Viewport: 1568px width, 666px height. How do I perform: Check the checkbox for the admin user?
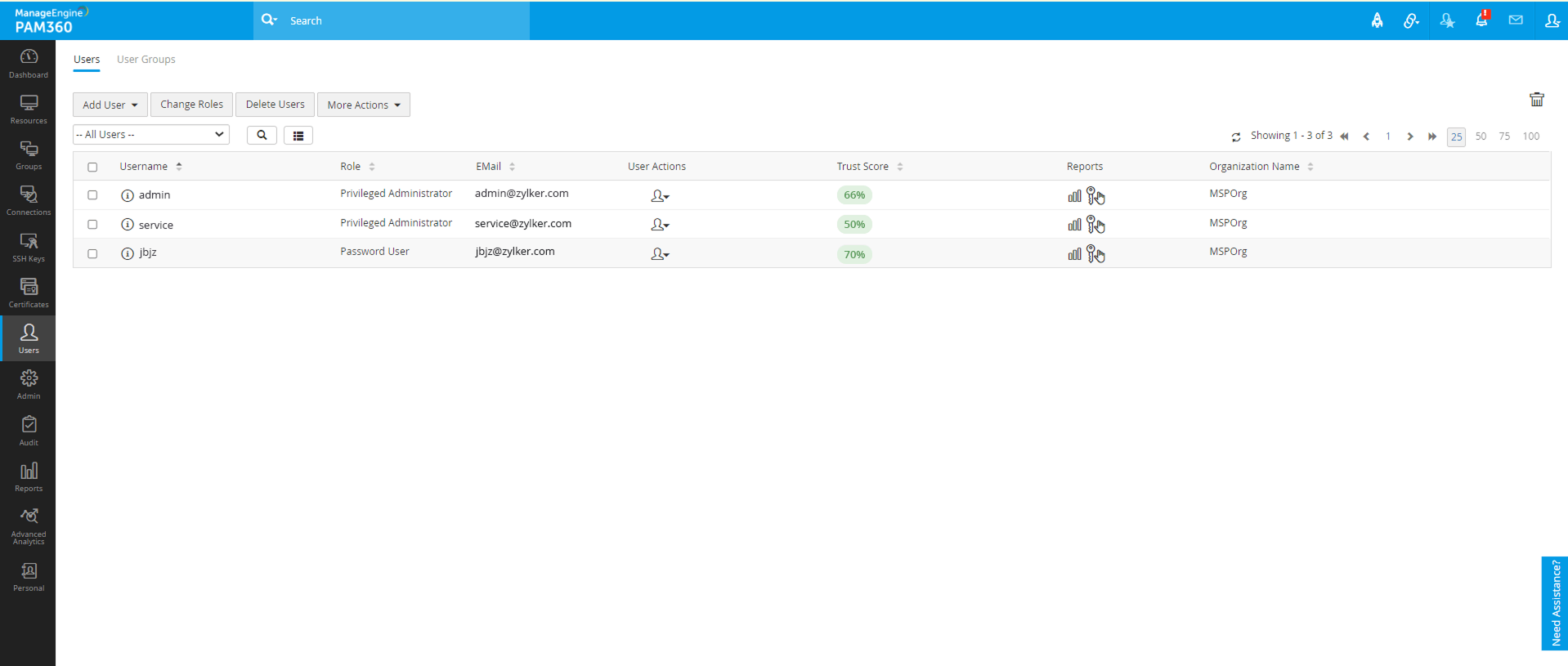pos(92,195)
